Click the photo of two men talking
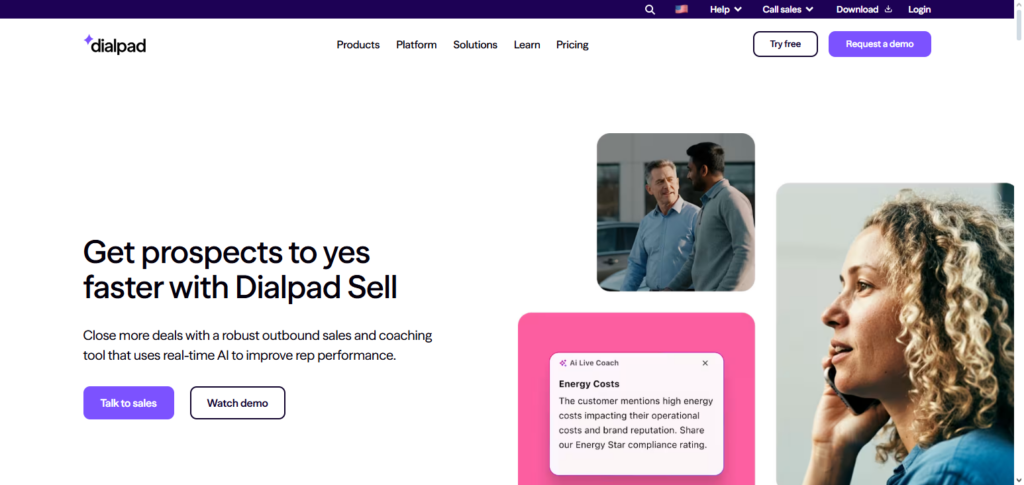The height and width of the screenshot is (485, 1024). pos(676,212)
